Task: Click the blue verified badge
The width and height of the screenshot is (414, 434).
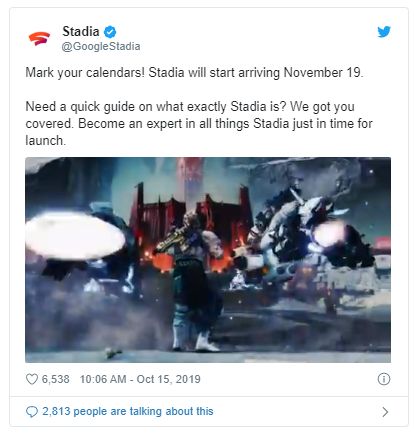Action: click(110, 32)
